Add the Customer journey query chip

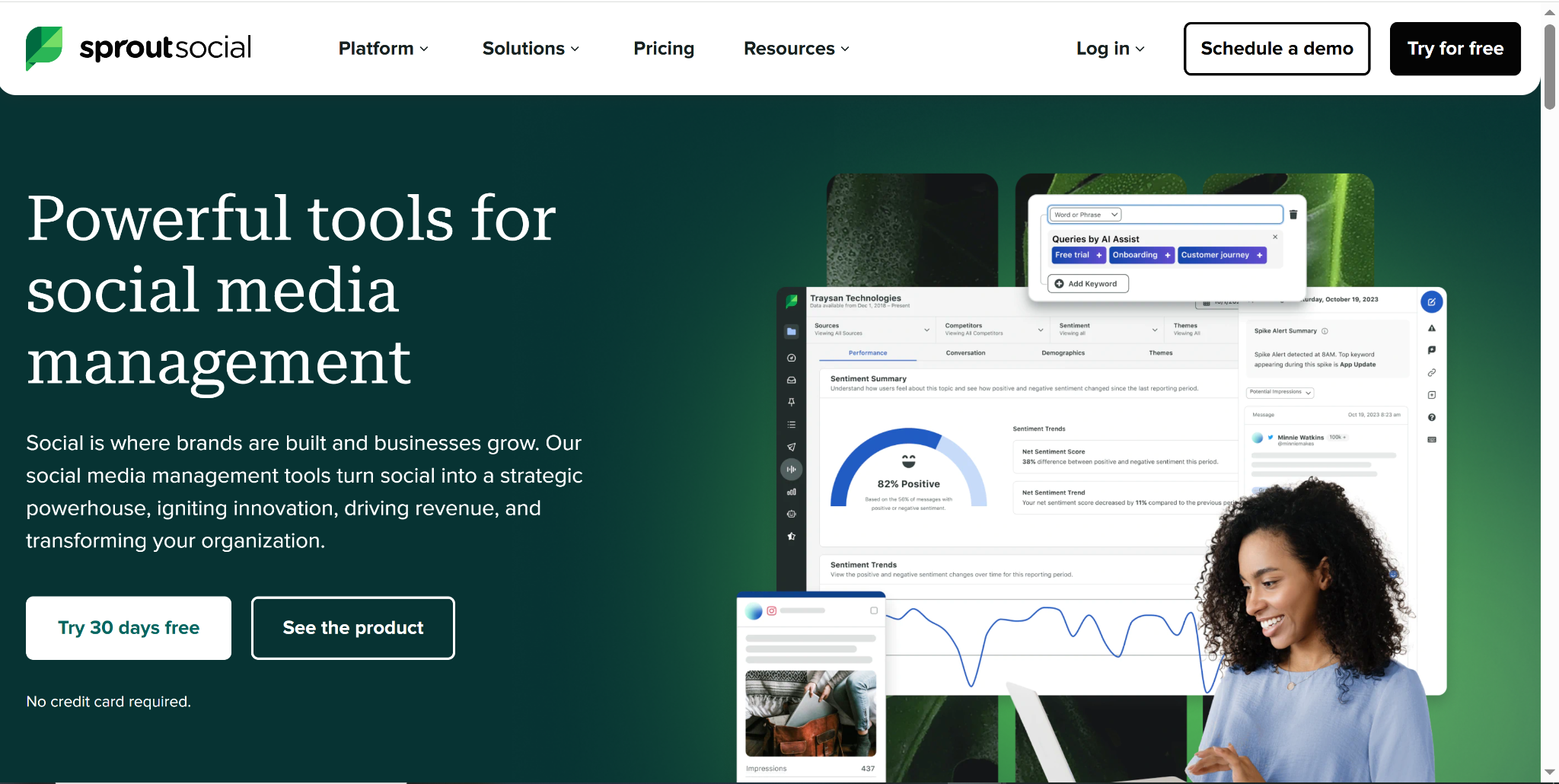click(x=1222, y=255)
